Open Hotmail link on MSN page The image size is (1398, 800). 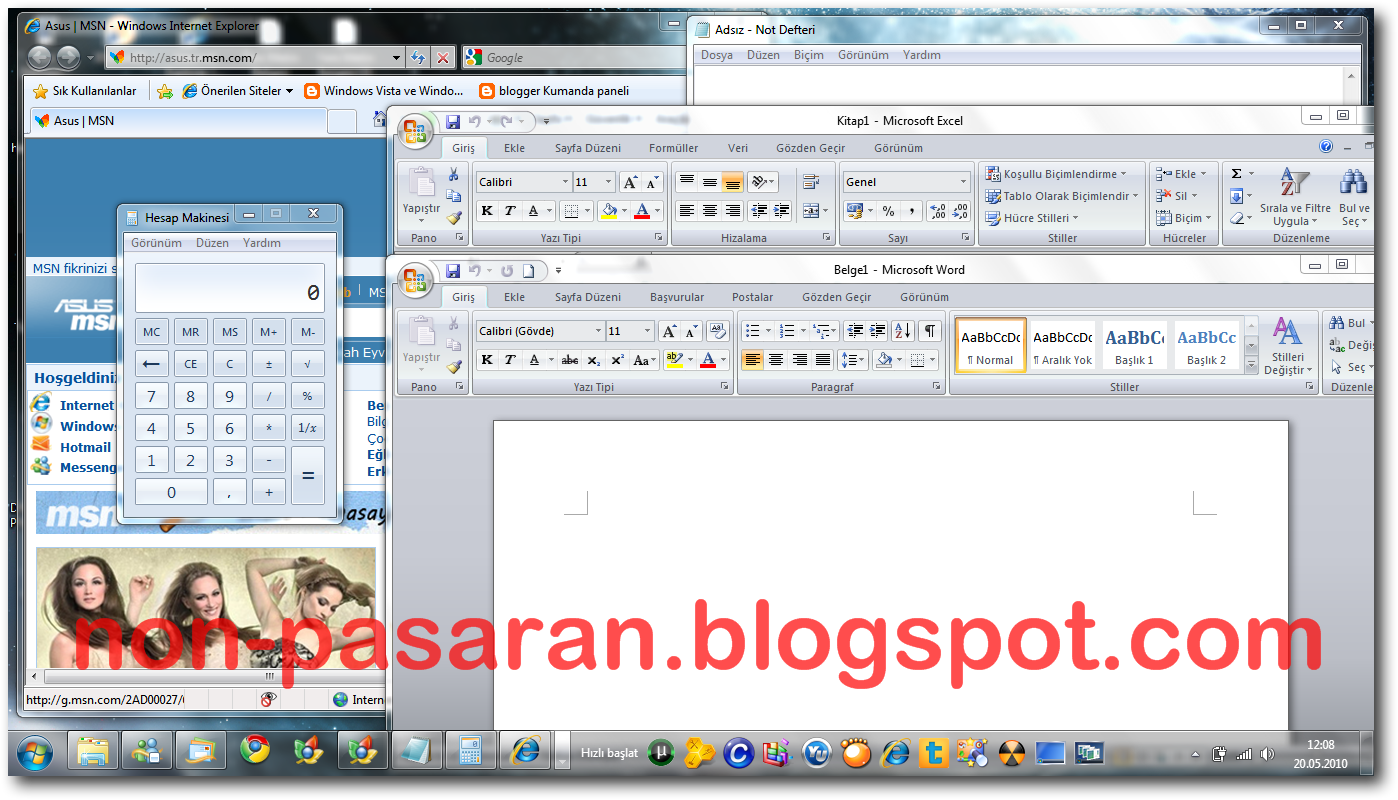click(x=85, y=447)
